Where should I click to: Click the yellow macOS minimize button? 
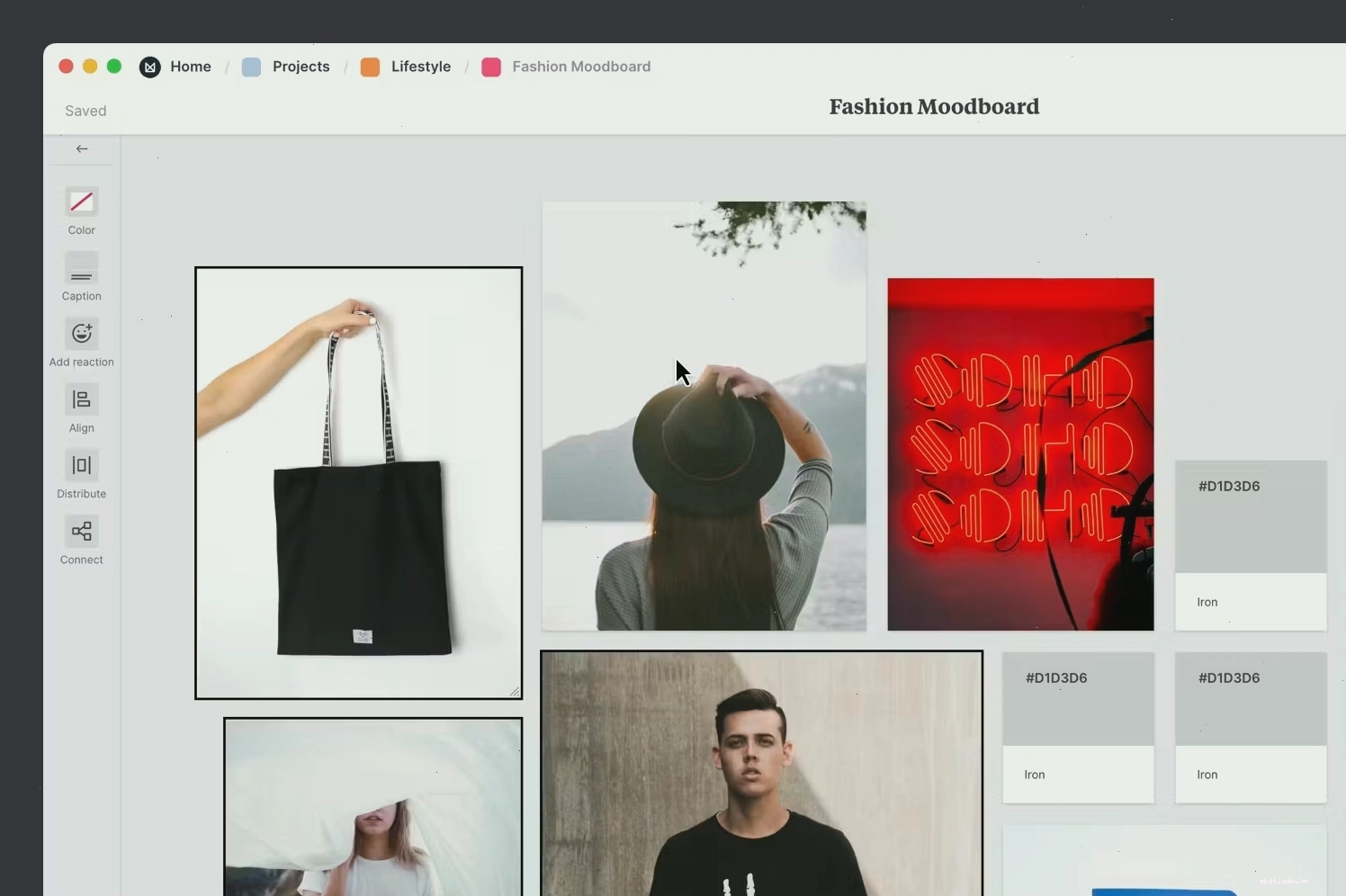tap(90, 66)
